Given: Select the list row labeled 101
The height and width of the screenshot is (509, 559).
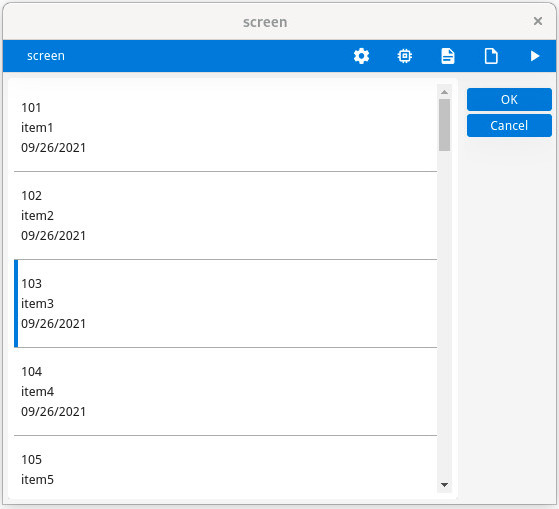Looking at the screenshot, I should pos(225,128).
